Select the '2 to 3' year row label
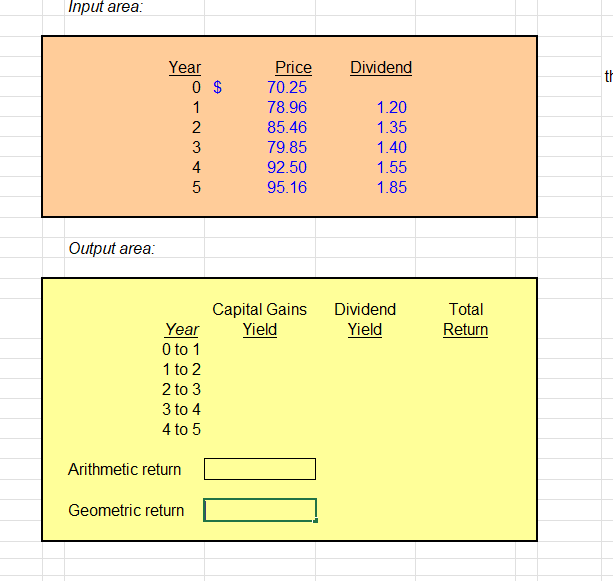Screen dimensions: 613x581 click(181, 389)
